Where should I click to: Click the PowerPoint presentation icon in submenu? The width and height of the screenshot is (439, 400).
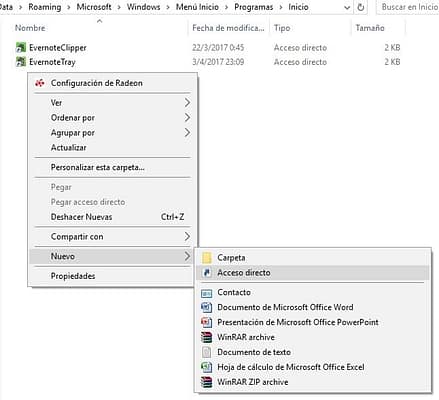[207, 322]
